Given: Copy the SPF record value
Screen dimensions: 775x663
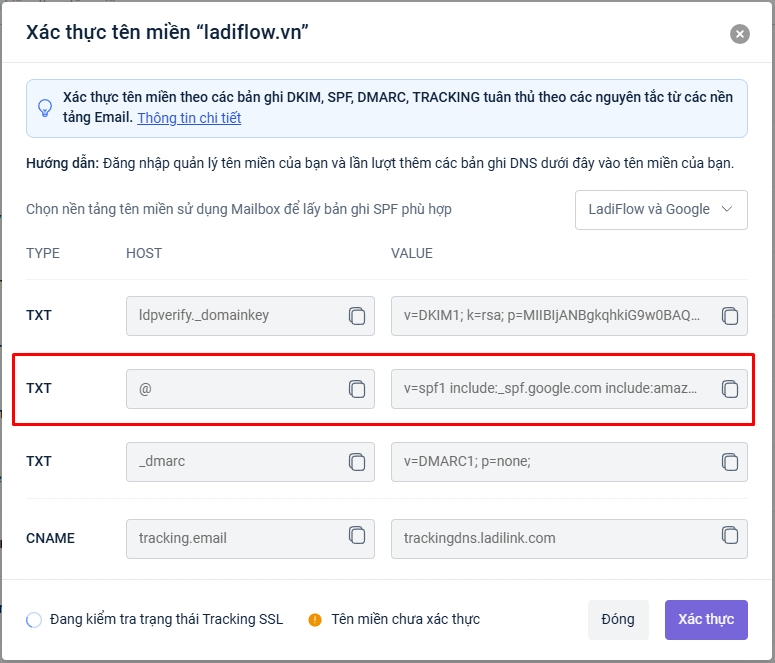Looking at the screenshot, I should pyautogui.click(x=730, y=389).
